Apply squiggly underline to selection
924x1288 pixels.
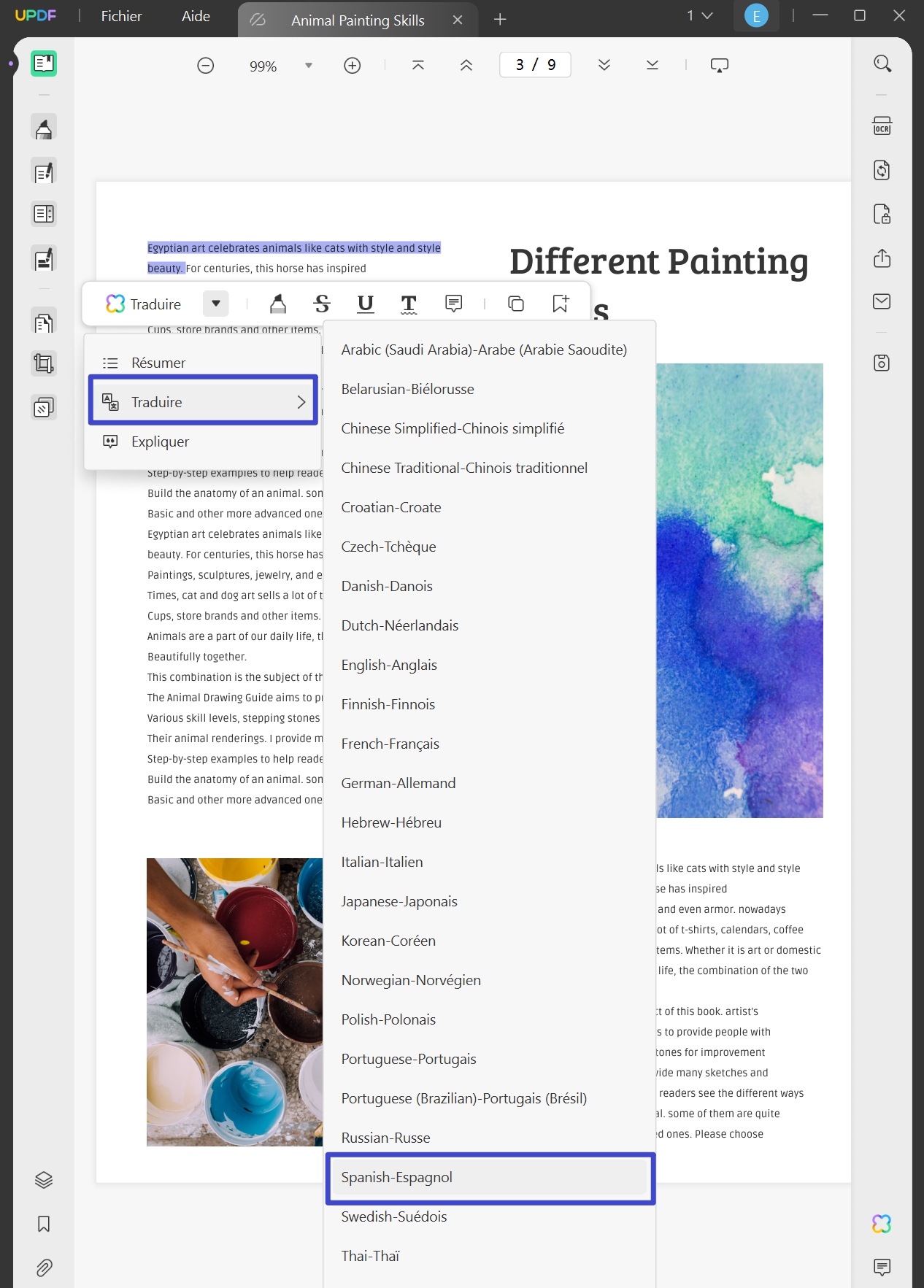(409, 304)
